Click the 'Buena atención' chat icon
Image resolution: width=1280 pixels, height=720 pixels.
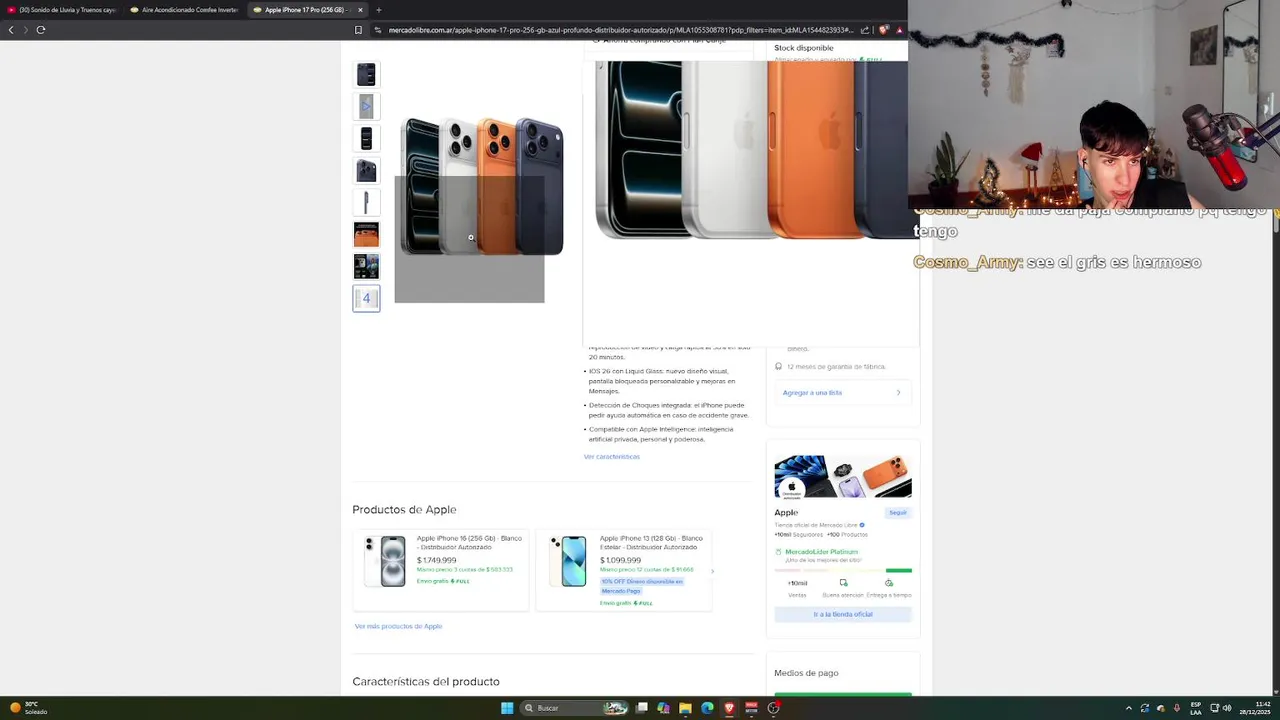(x=843, y=582)
